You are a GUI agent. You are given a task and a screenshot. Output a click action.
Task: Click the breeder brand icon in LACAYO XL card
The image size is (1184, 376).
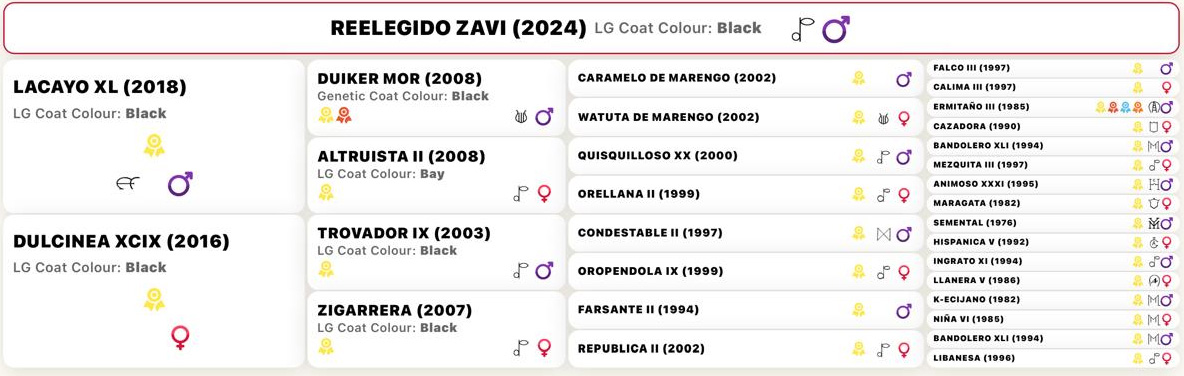(x=128, y=183)
